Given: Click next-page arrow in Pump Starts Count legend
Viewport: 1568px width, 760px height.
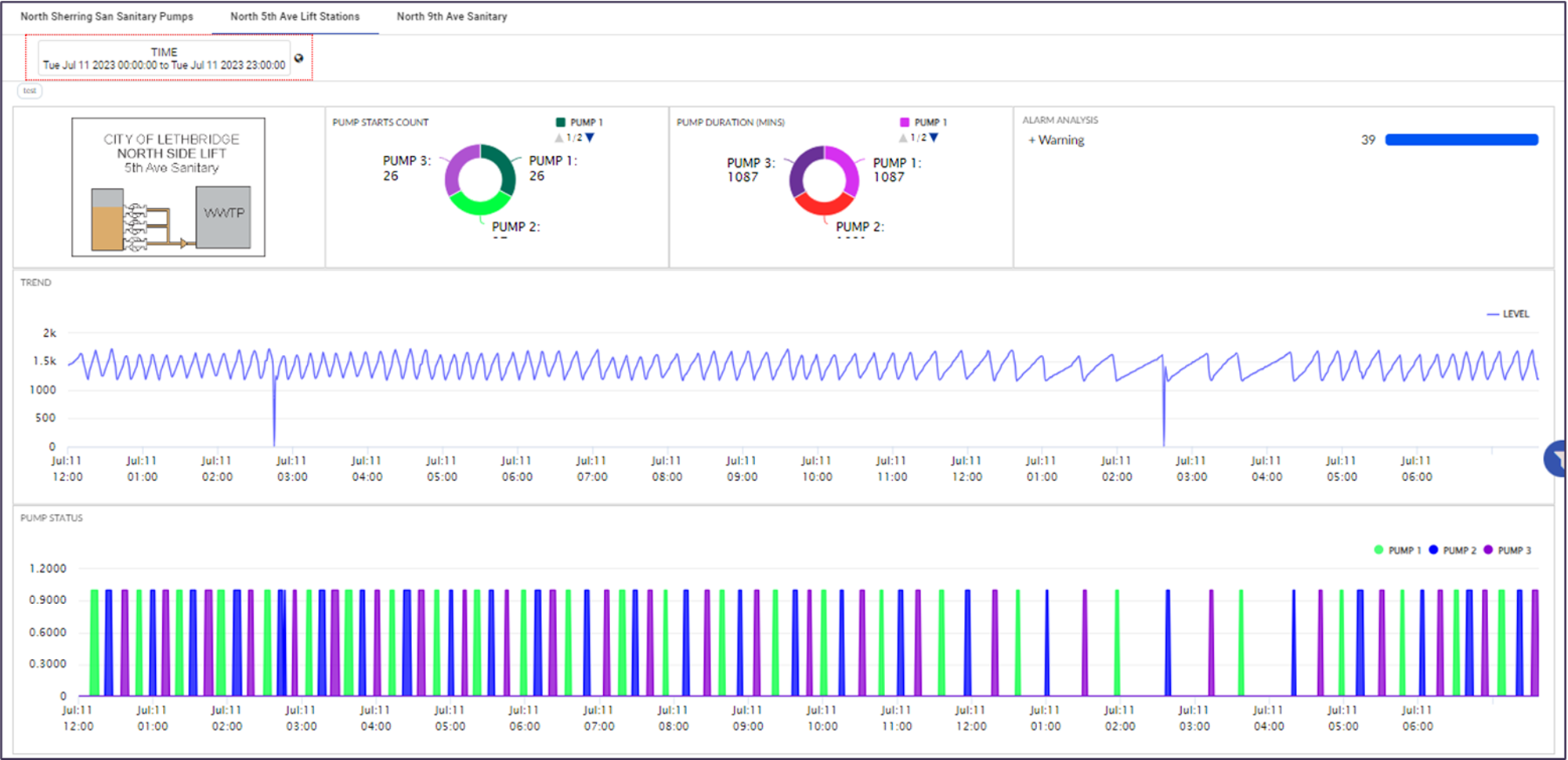Looking at the screenshot, I should [591, 138].
